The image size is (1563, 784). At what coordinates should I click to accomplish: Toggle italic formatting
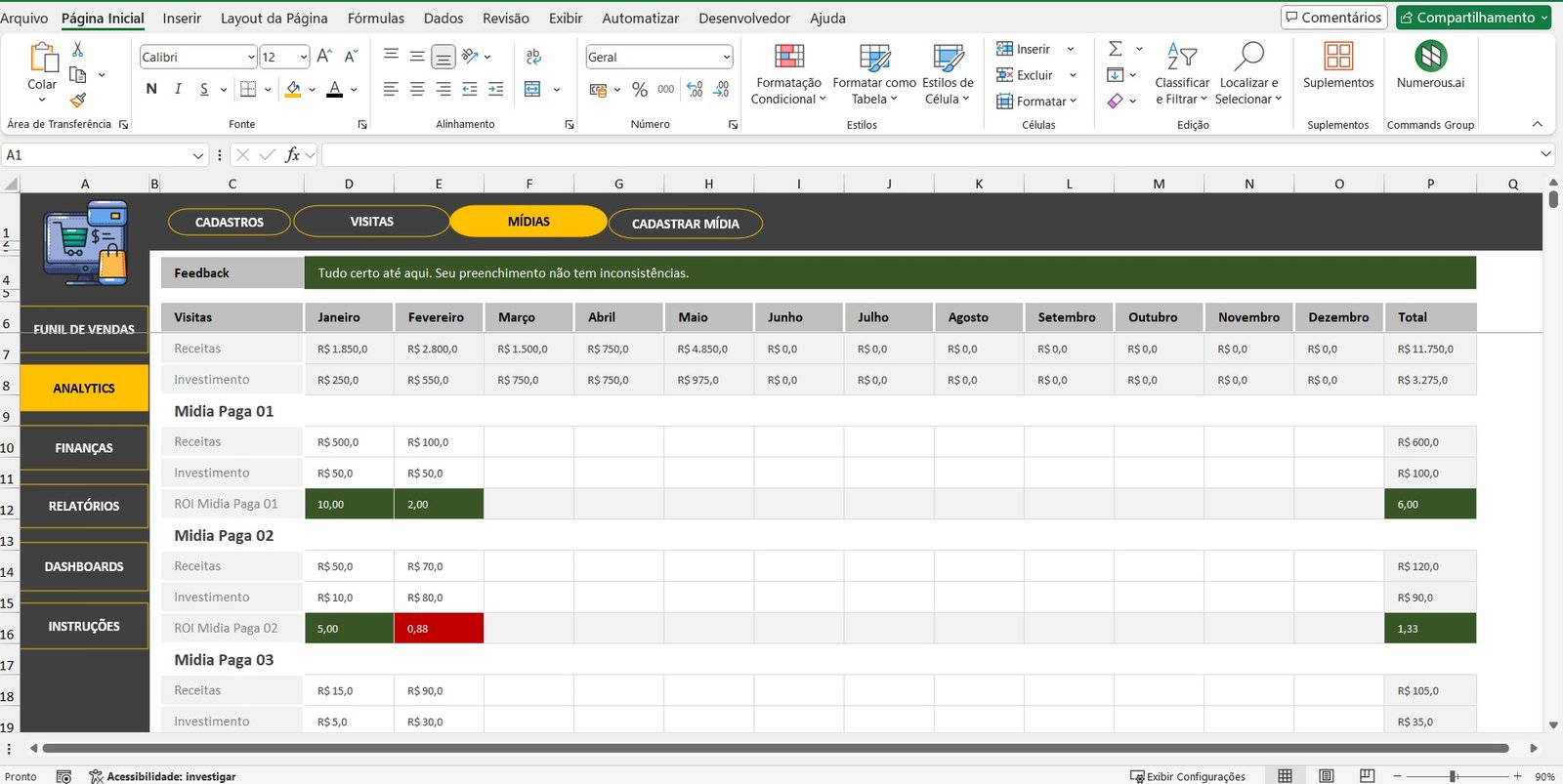point(178,90)
